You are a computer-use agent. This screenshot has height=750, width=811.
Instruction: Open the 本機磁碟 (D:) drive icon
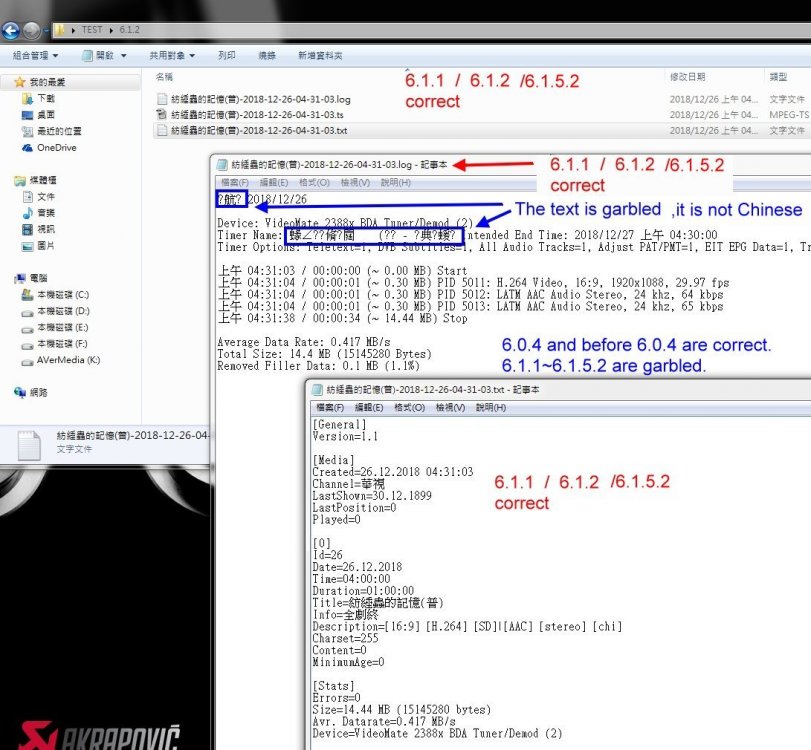click(x=28, y=312)
